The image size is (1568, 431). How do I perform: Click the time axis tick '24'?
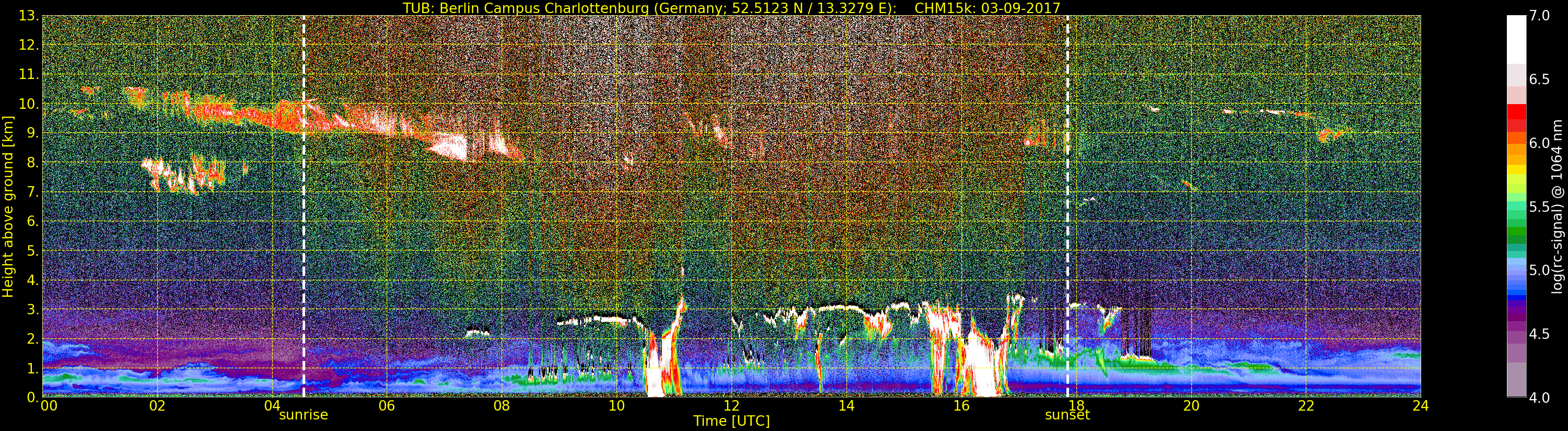coord(1421,405)
